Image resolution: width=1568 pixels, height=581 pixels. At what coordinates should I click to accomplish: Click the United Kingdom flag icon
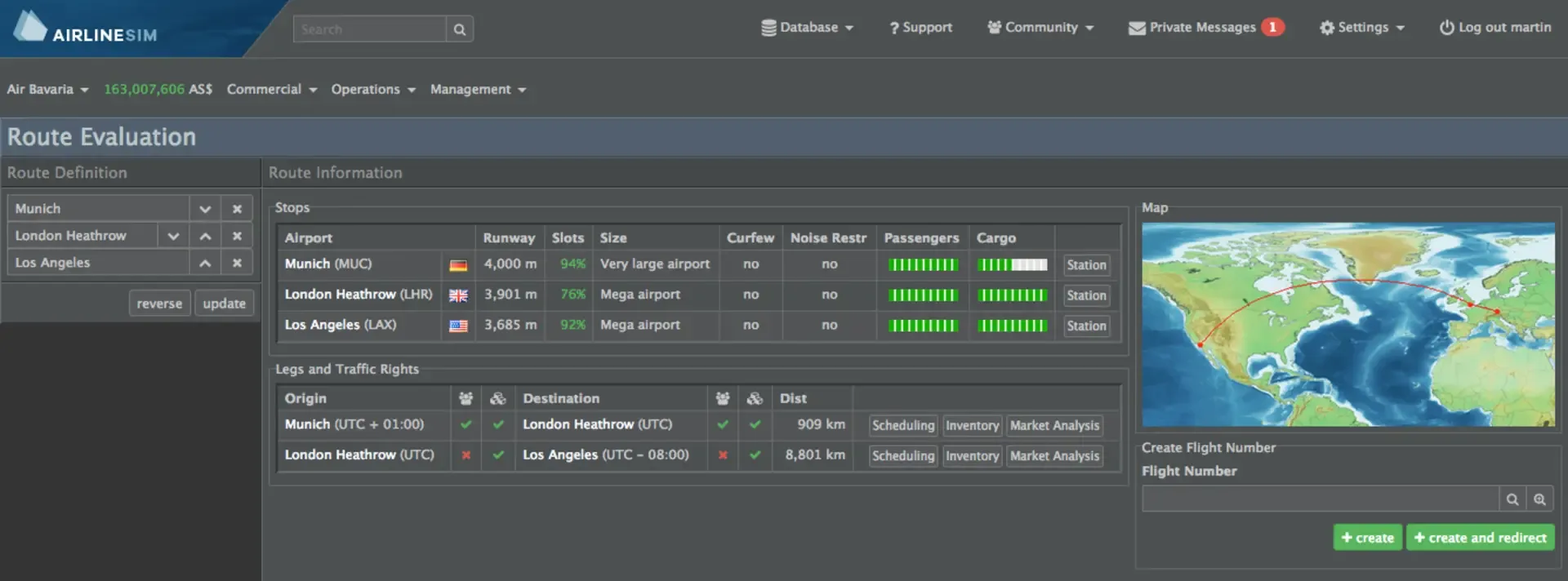pyautogui.click(x=458, y=295)
